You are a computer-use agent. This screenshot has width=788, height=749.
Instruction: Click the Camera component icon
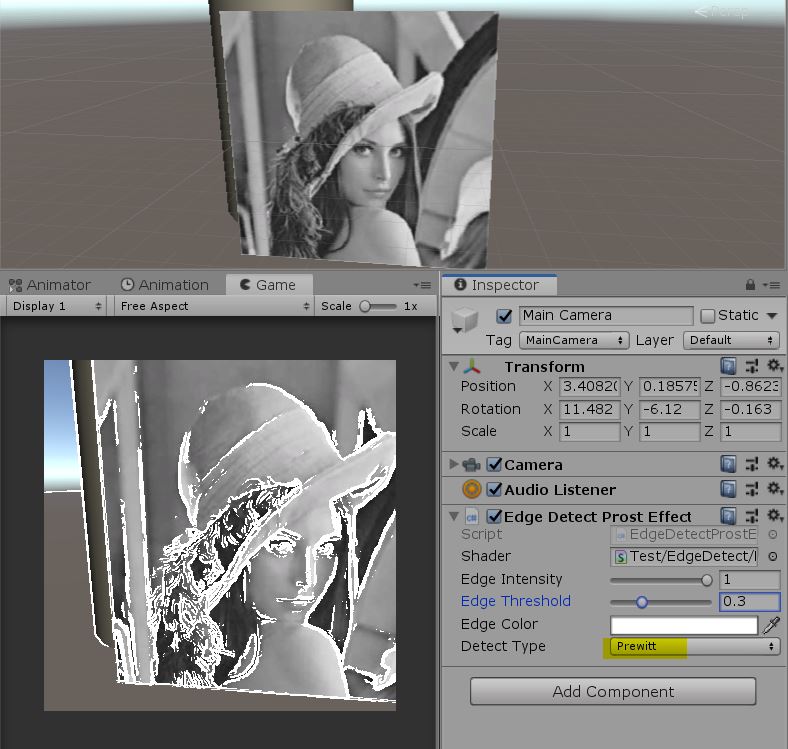(x=471, y=464)
